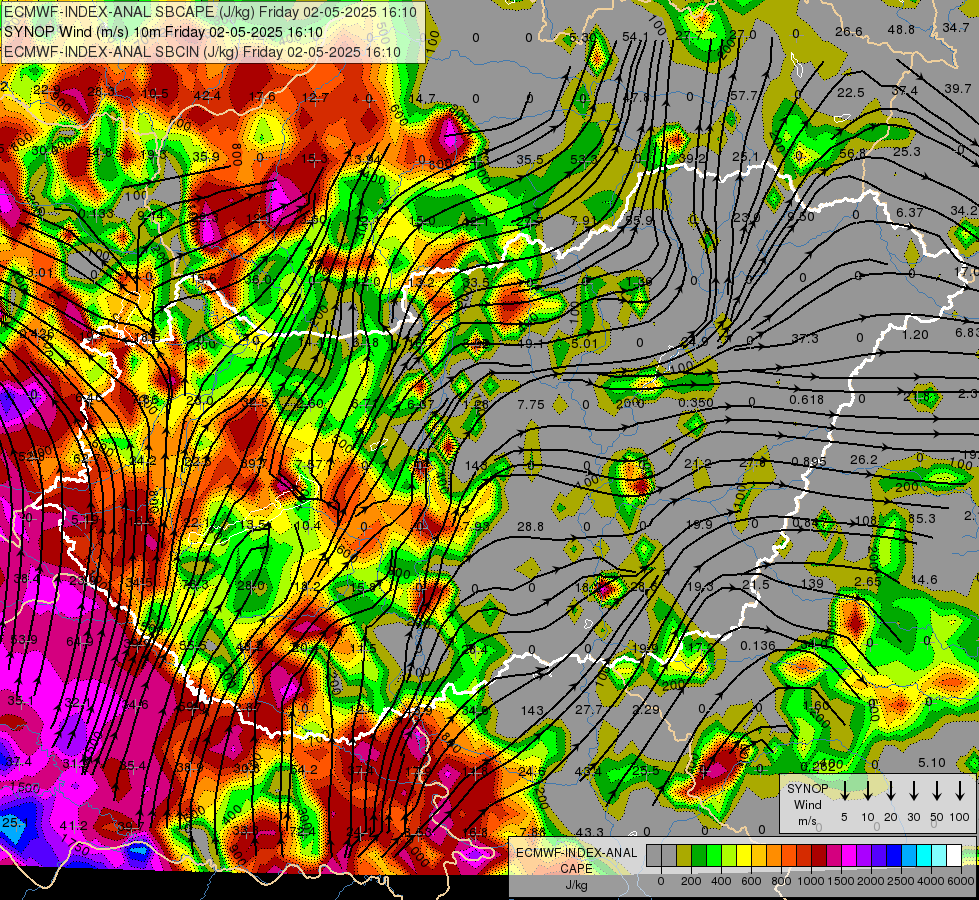The height and width of the screenshot is (900, 979).
Task: Pick the white 6000 J/kg legend swatch
Action: [x=953, y=856]
